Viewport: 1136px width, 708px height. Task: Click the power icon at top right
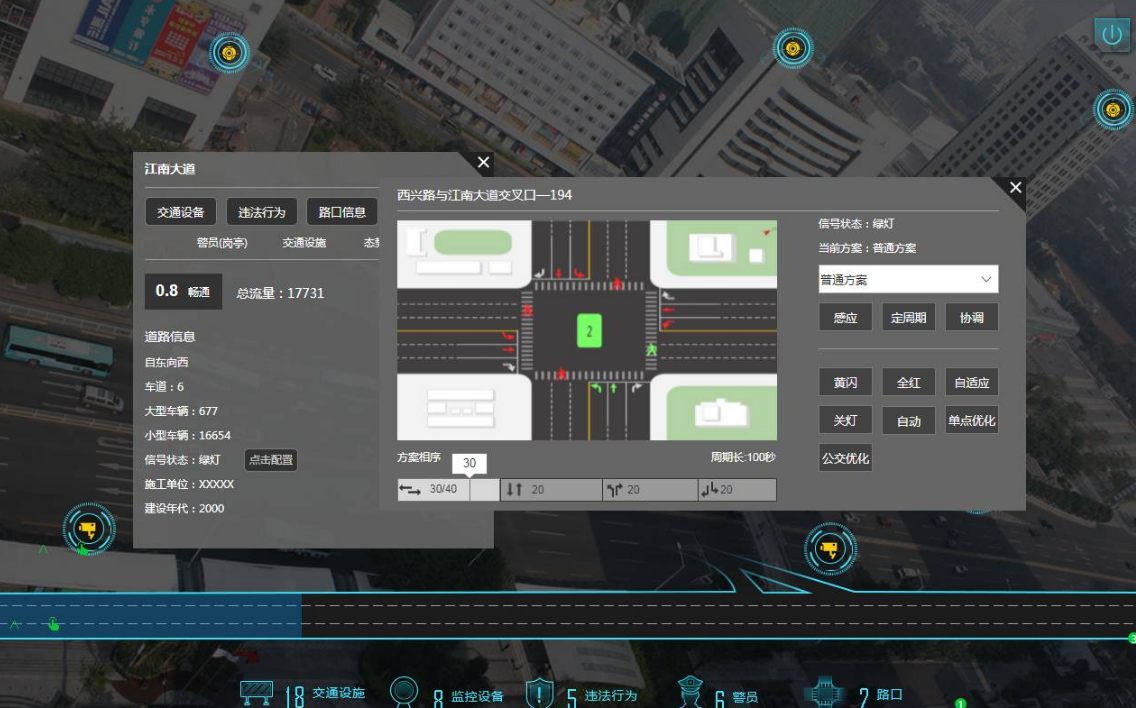1111,34
